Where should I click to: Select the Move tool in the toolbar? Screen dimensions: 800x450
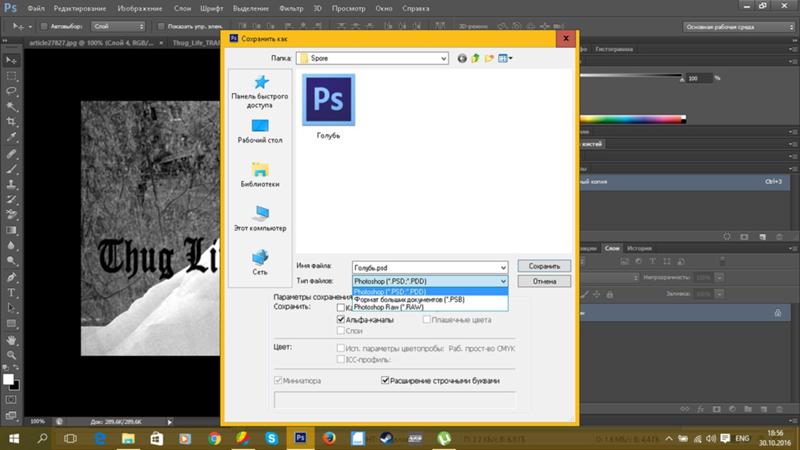click(x=11, y=60)
